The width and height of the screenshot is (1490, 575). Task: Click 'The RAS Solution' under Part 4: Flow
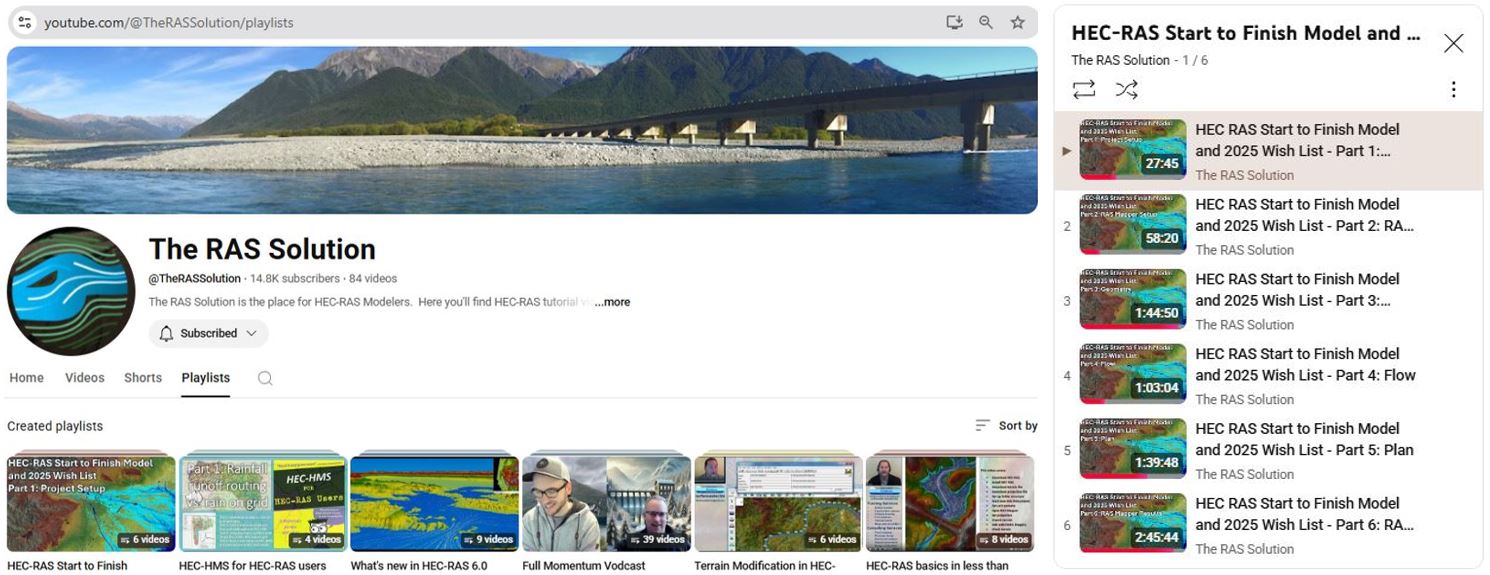(1244, 399)
